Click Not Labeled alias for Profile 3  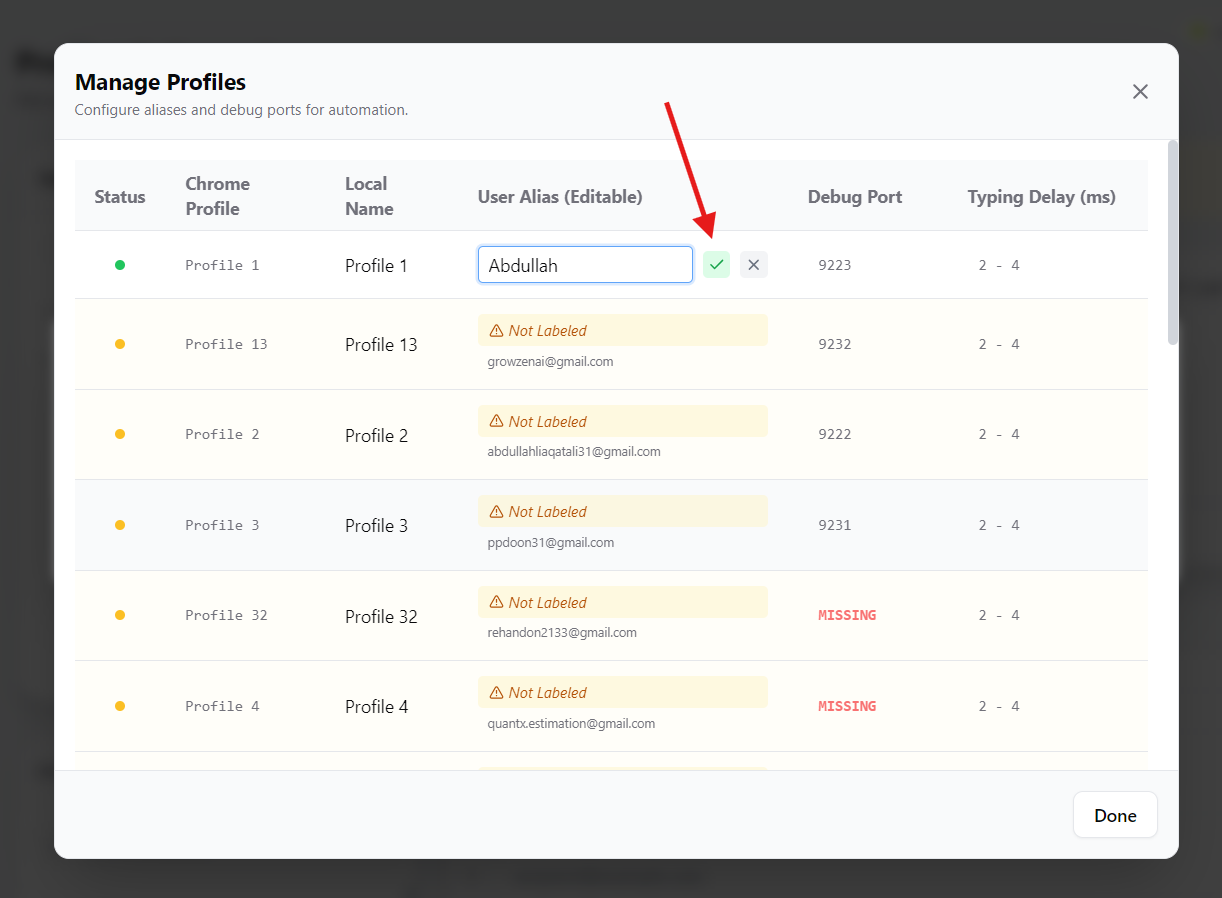tap(622, 512)
